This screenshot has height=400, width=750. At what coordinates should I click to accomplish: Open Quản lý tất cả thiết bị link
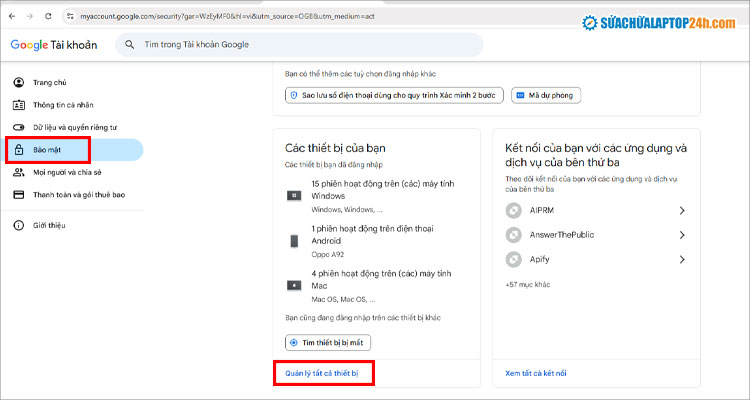coord(321,373)
